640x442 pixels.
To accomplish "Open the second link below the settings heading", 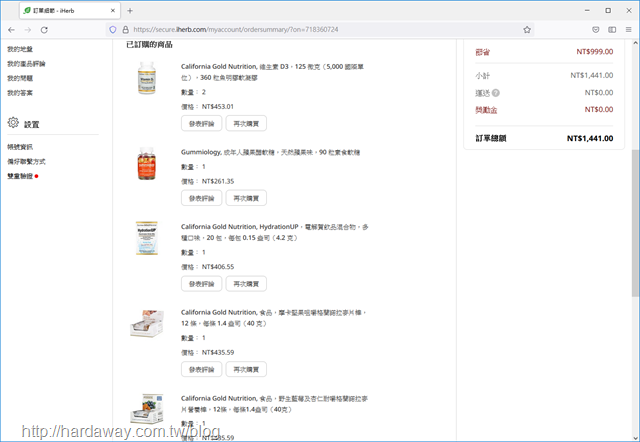I will click(x=27, y=162).
